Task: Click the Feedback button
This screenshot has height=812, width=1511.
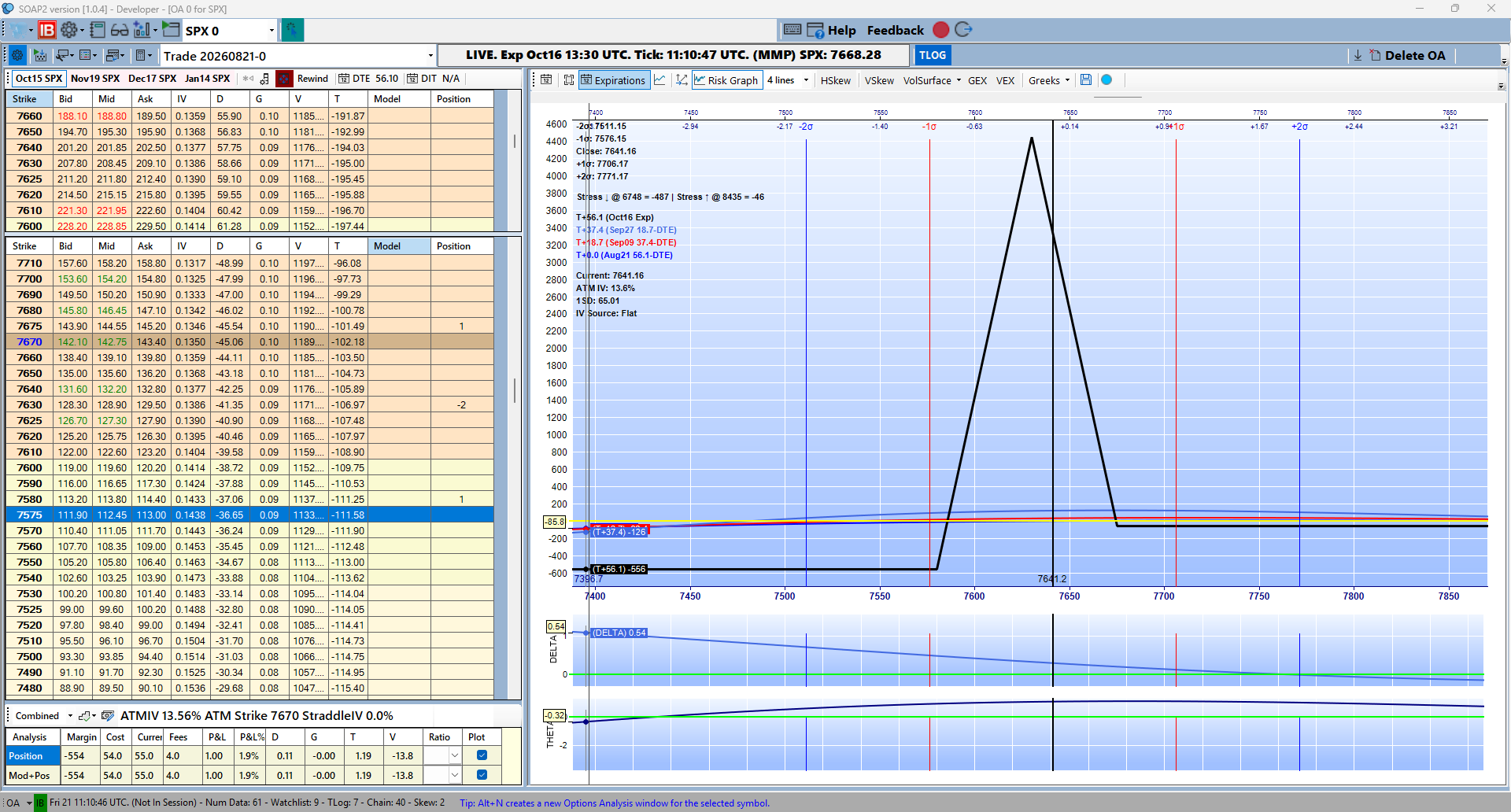Action: coord(895,30)
